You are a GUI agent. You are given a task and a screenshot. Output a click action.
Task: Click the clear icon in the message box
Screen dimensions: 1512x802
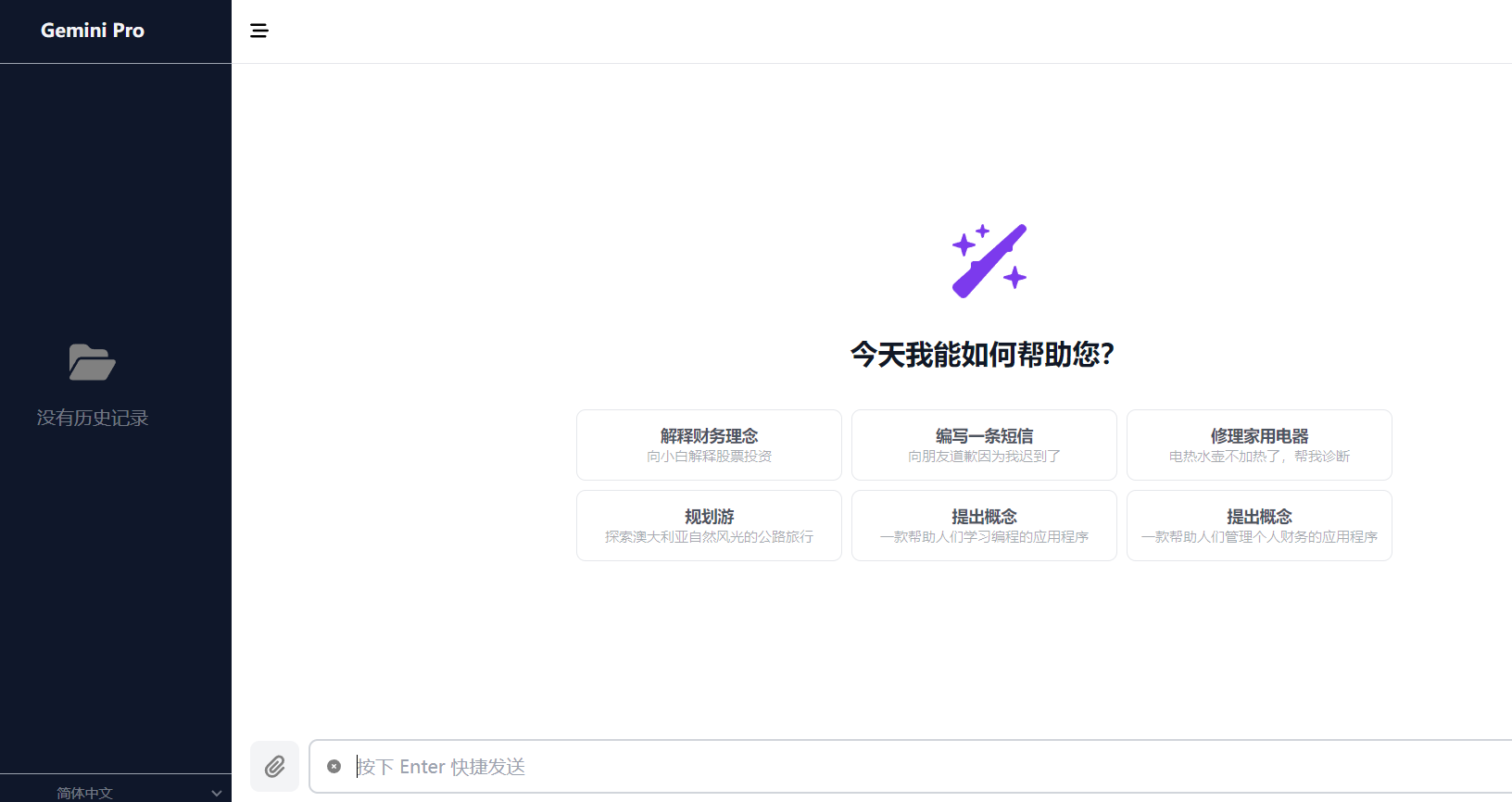coord(334,766)
